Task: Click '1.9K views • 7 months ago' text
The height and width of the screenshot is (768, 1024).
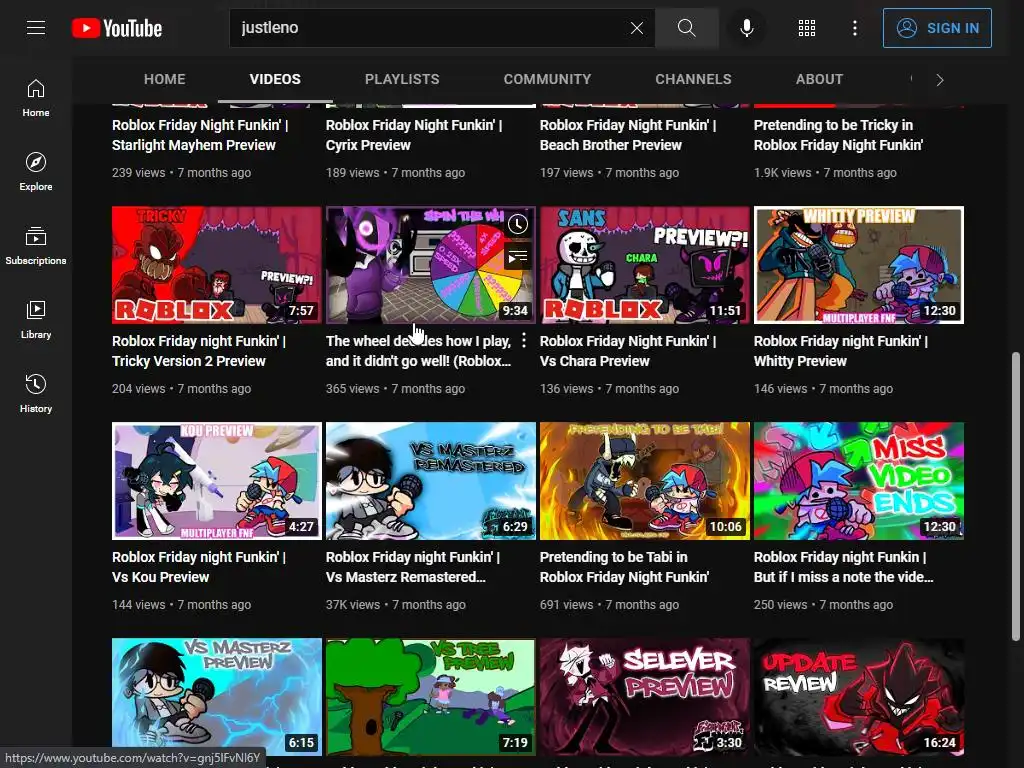Action: (825, 172)
